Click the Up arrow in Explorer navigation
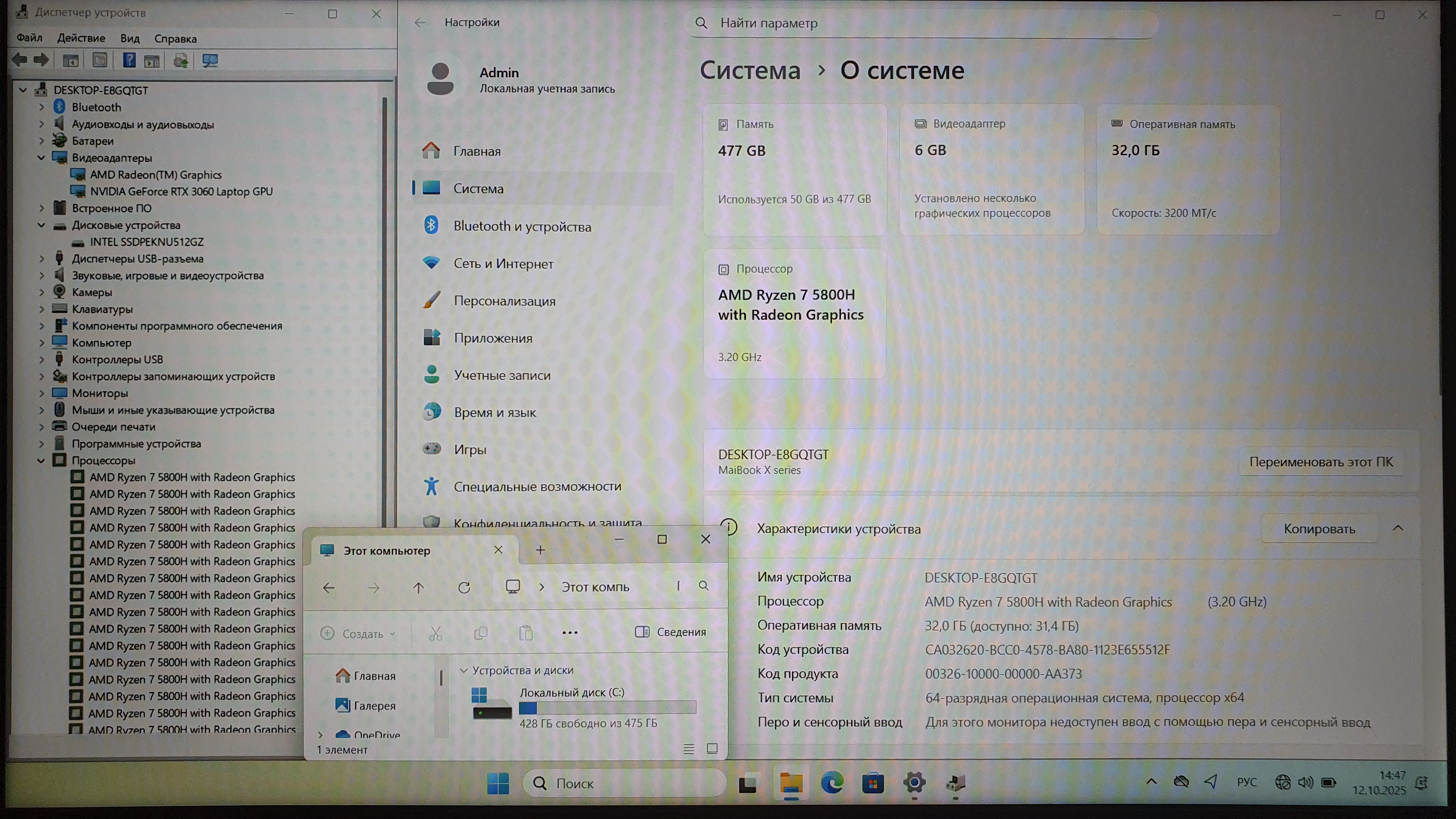 click(418, 587)
